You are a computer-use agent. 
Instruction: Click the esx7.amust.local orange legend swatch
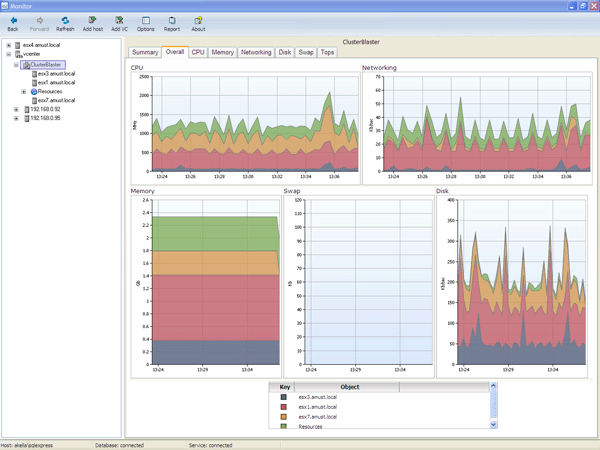(x=284, y=417)
